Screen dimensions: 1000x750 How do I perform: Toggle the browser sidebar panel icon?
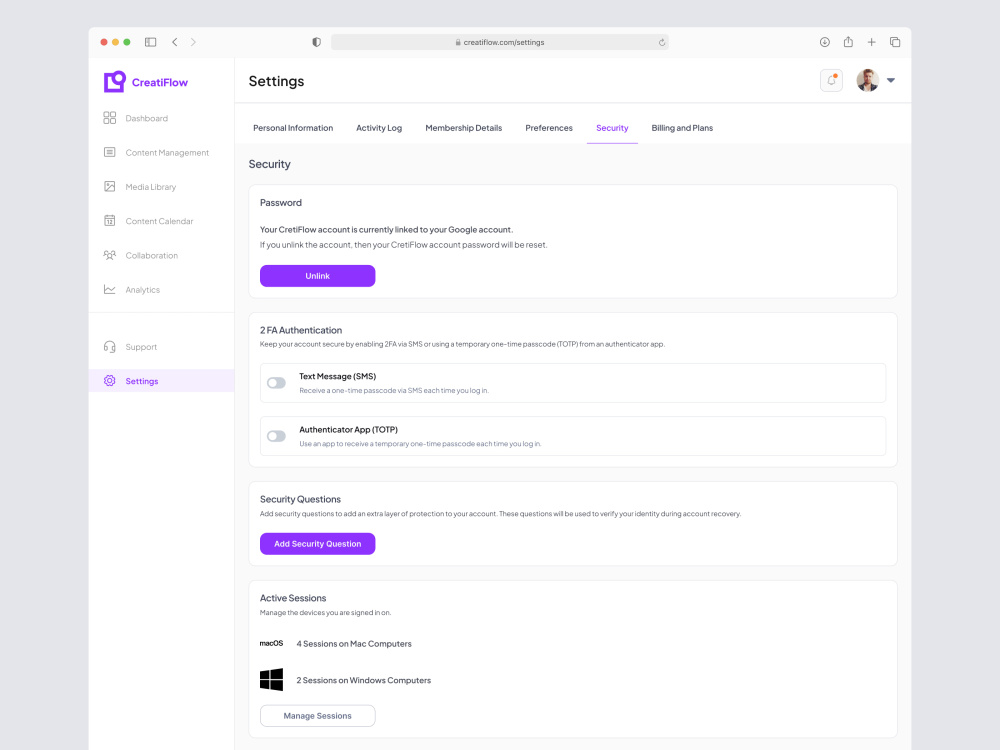click(151, 42)
